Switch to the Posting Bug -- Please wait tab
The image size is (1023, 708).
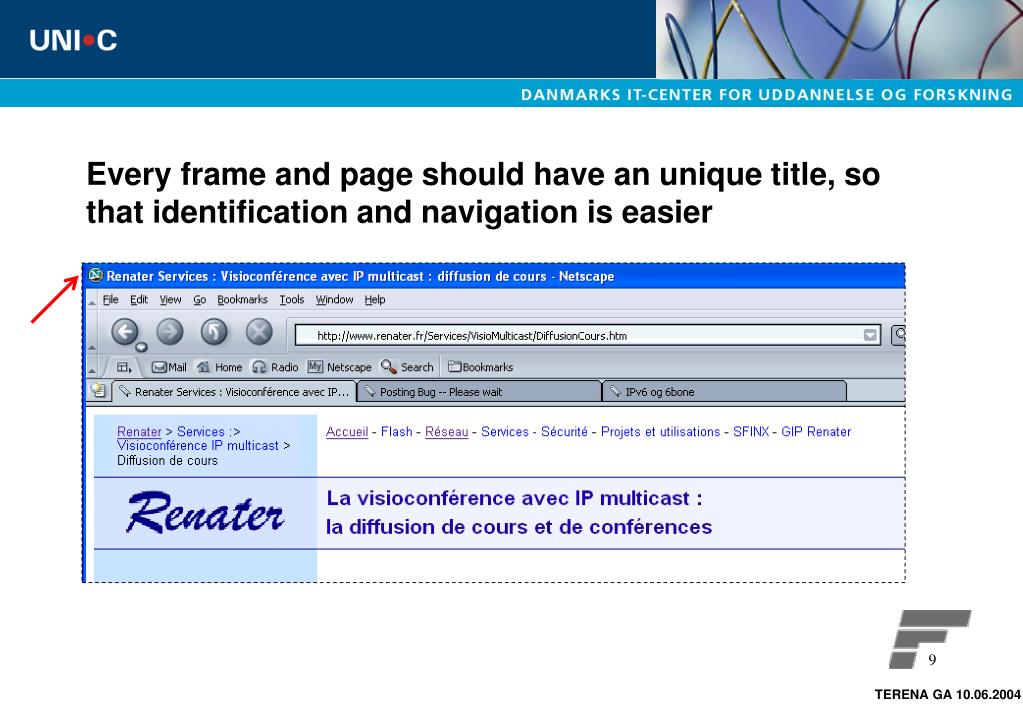tap(480, 392)
